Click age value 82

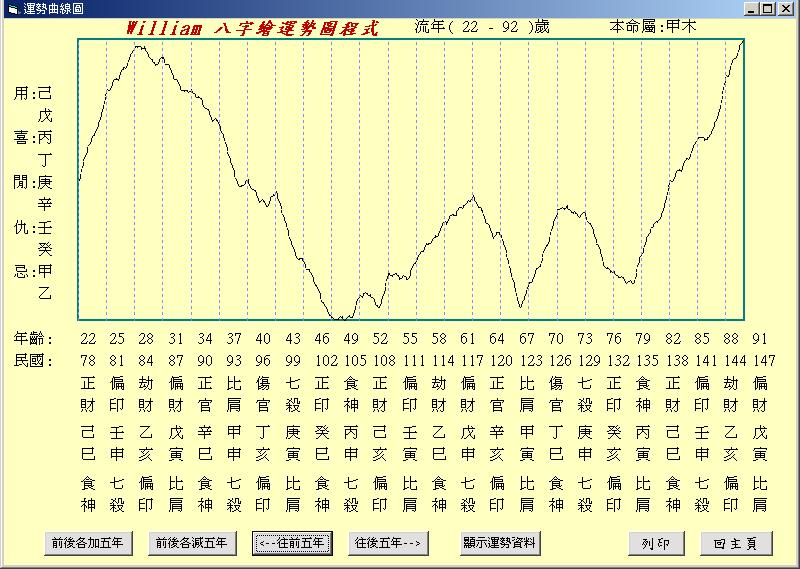click(673, 339)
